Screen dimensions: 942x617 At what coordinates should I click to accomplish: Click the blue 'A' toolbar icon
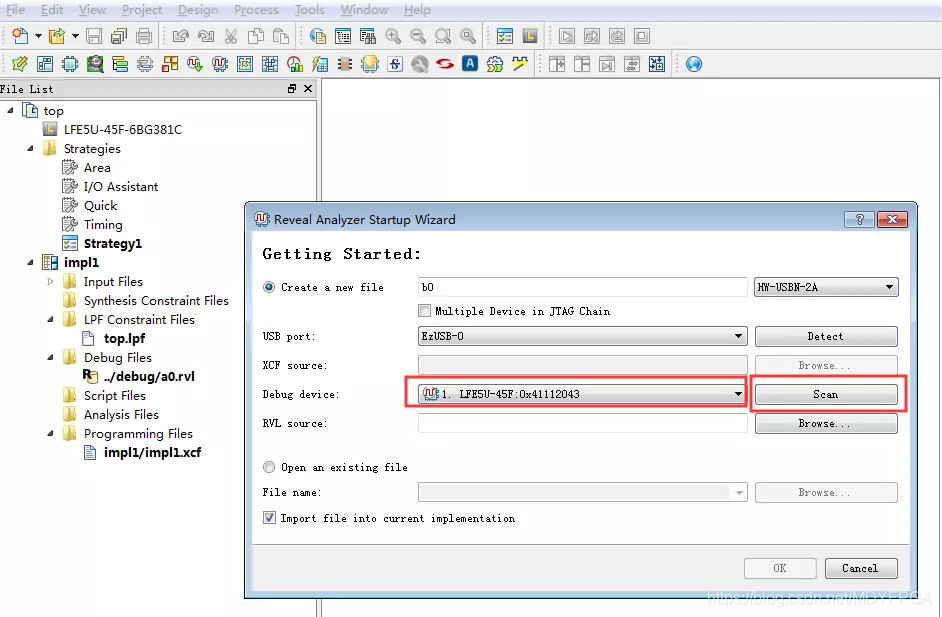point(470,63)
